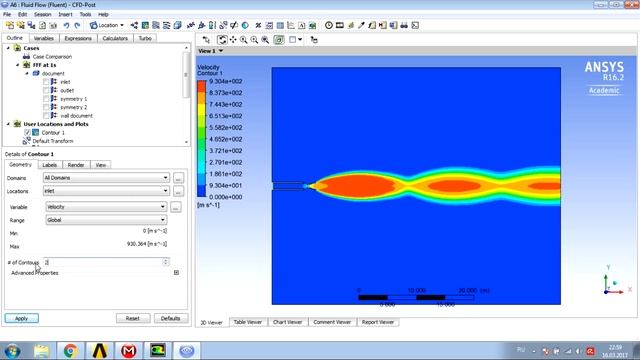Tick the wall document checkbox
The image size is (640, 360).
click(x=46, y=116)
